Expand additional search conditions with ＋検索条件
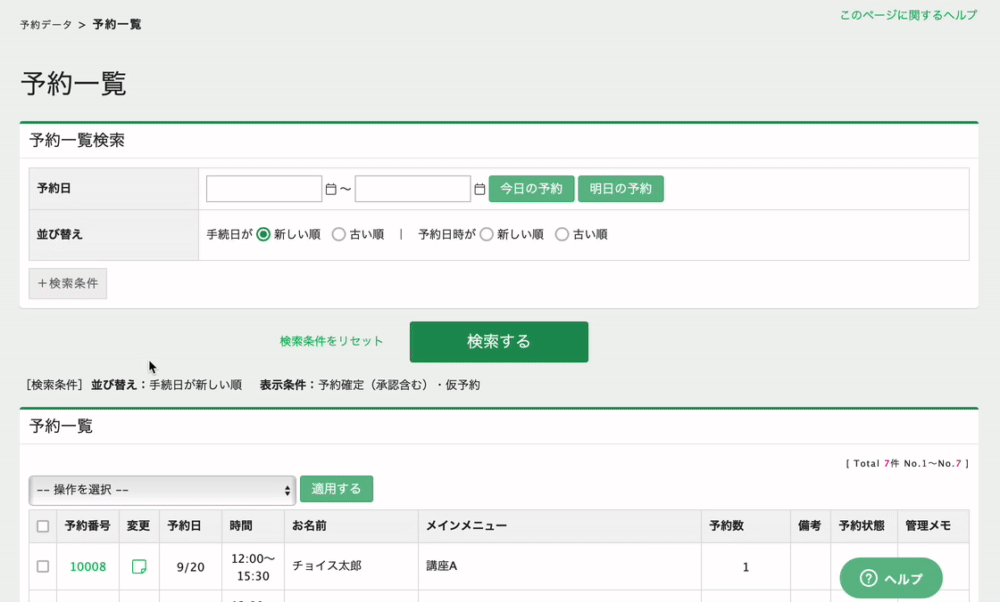 [67, 283]
